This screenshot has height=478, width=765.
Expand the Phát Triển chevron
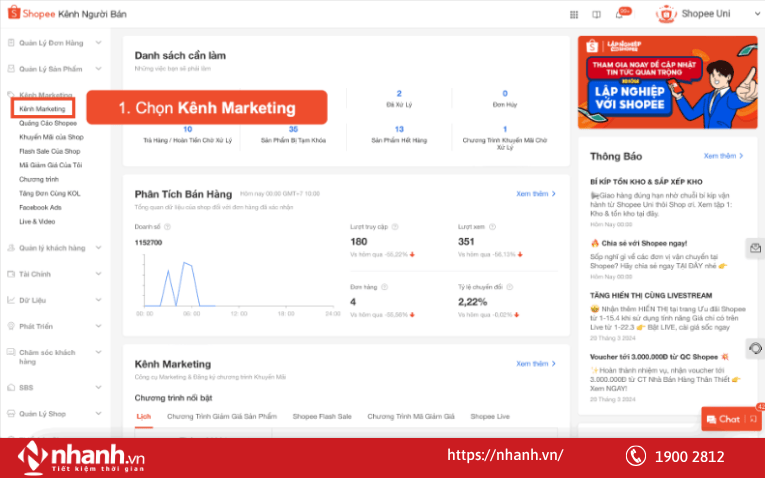click(x=99, y=326)
